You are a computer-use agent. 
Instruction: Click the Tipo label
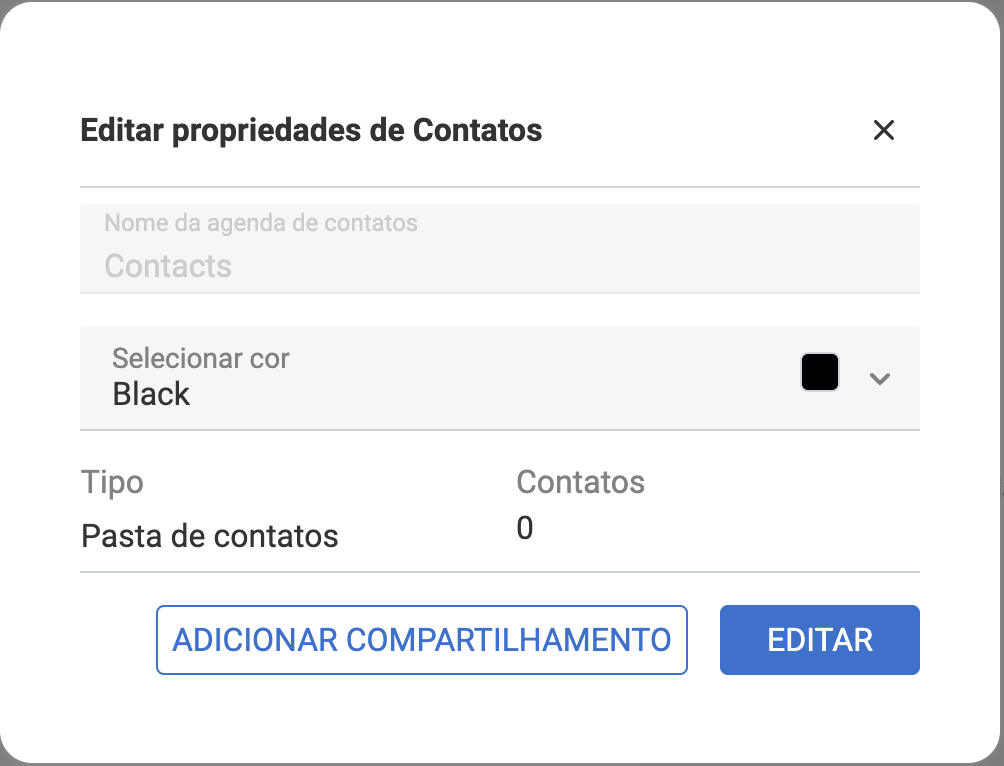click(x=112, y=482)
